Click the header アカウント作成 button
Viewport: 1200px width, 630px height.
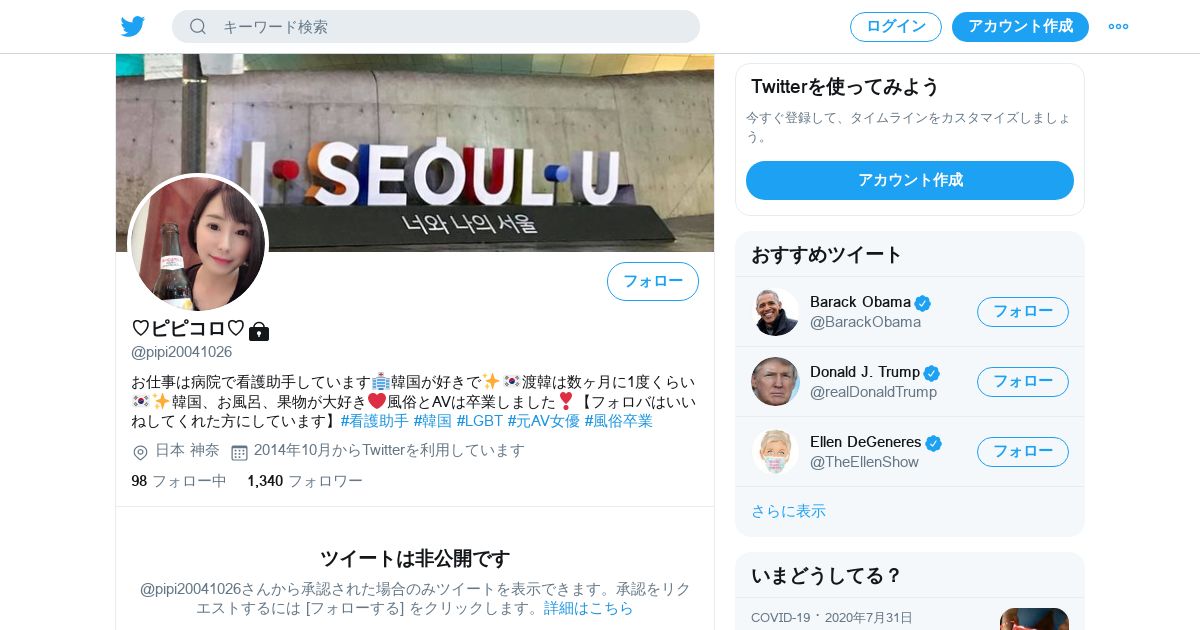click(1020, 27)
